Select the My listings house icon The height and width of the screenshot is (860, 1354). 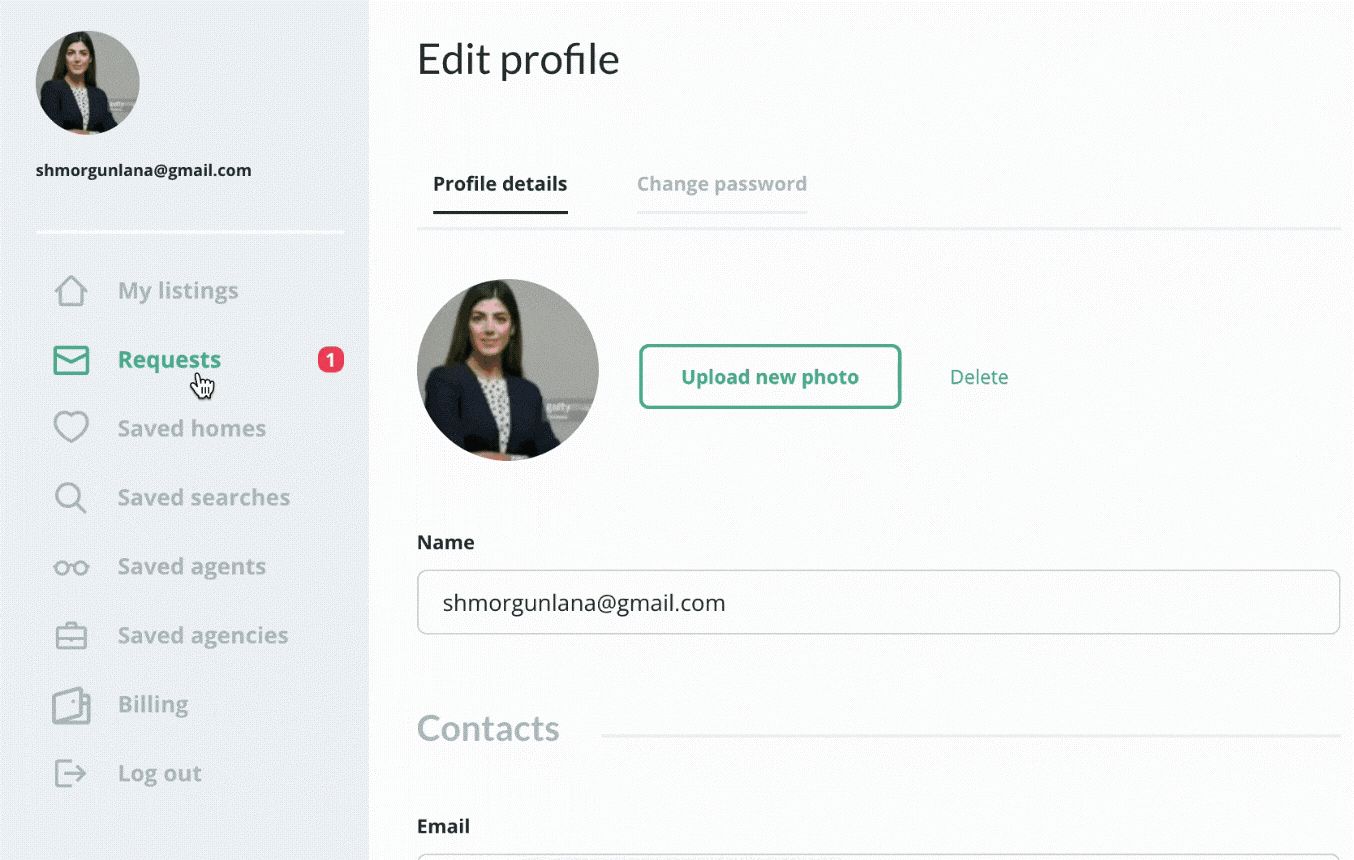click(70, 290)
